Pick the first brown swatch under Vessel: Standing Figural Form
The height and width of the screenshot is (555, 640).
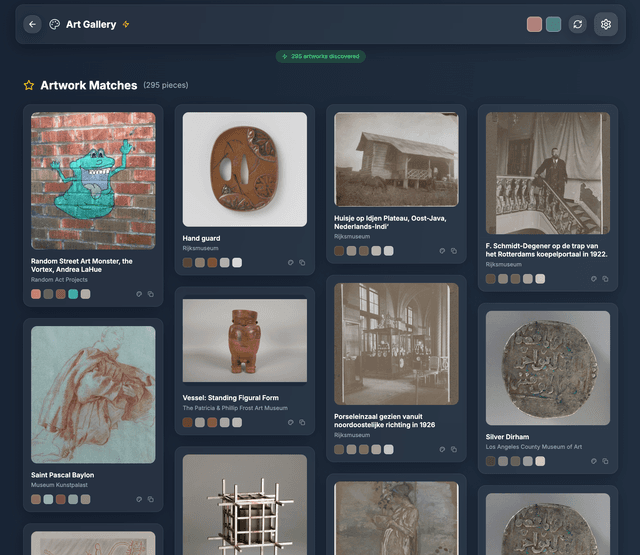tap(187, 423)
